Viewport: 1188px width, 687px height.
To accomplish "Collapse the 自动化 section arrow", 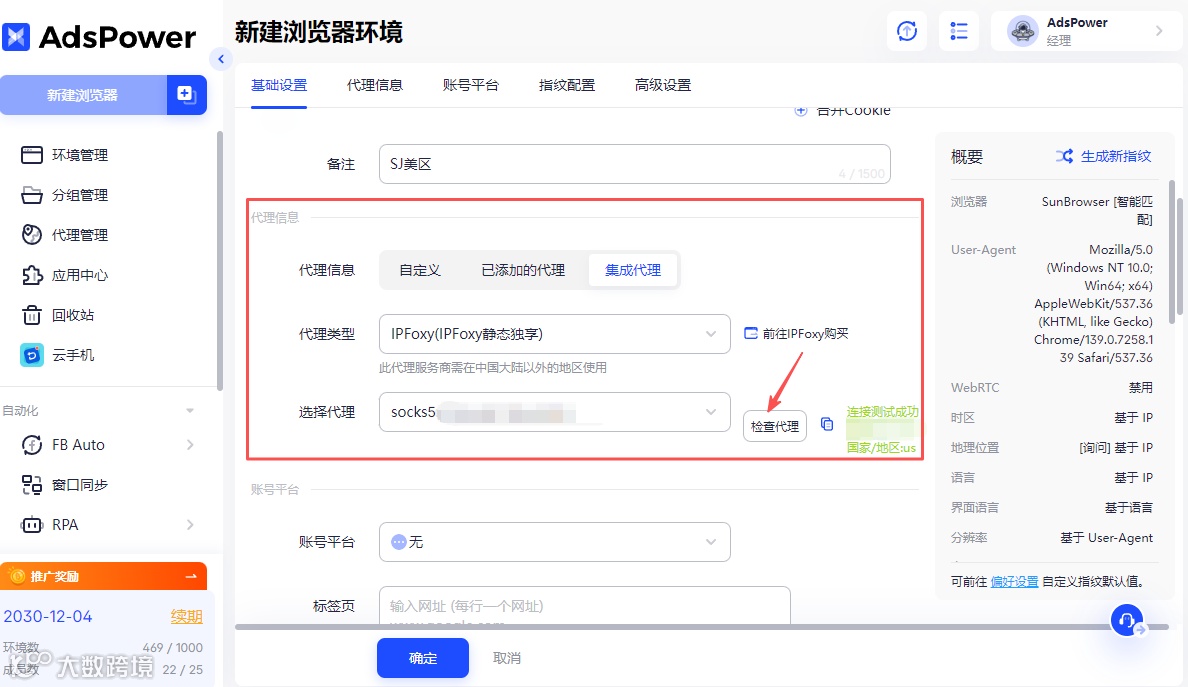I will pos(189,411).
